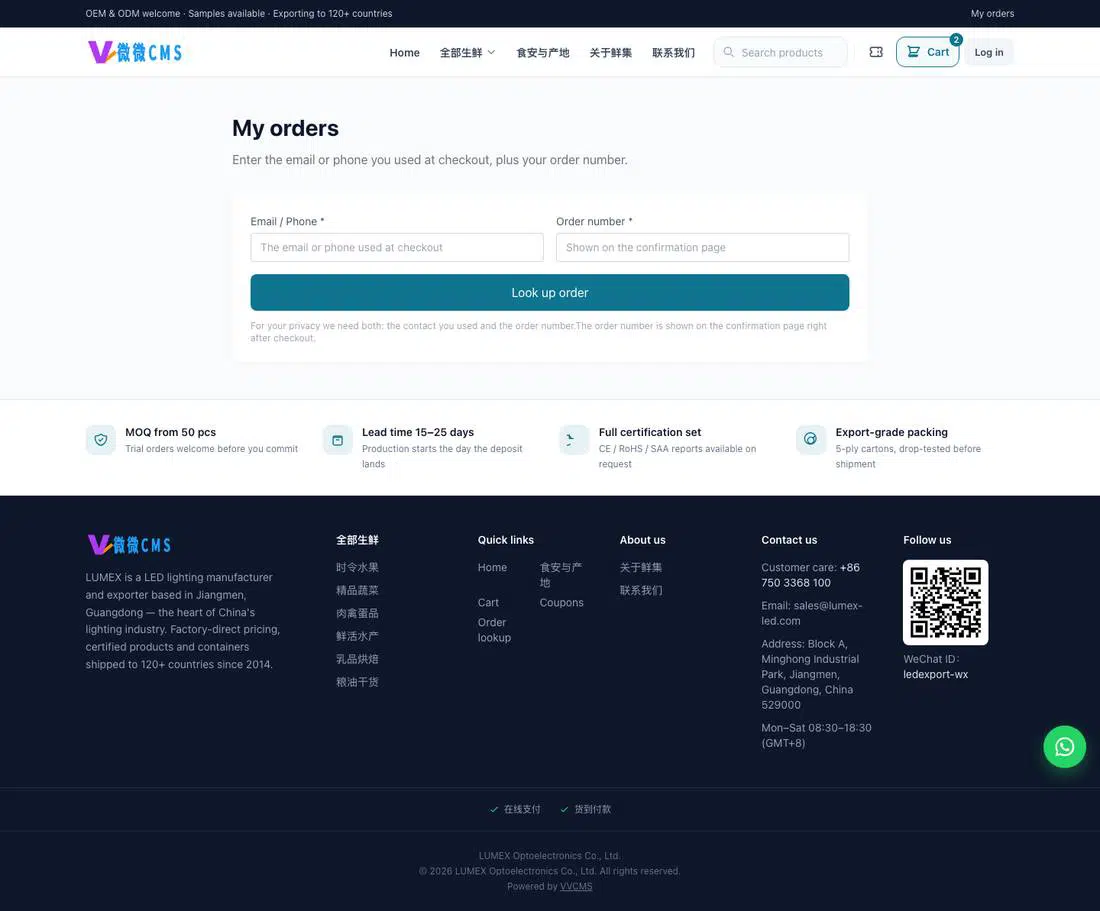The image size is (1100, 911).
Task: Click the sales@lumex-led.com email address
Action: tap(812, 613)
